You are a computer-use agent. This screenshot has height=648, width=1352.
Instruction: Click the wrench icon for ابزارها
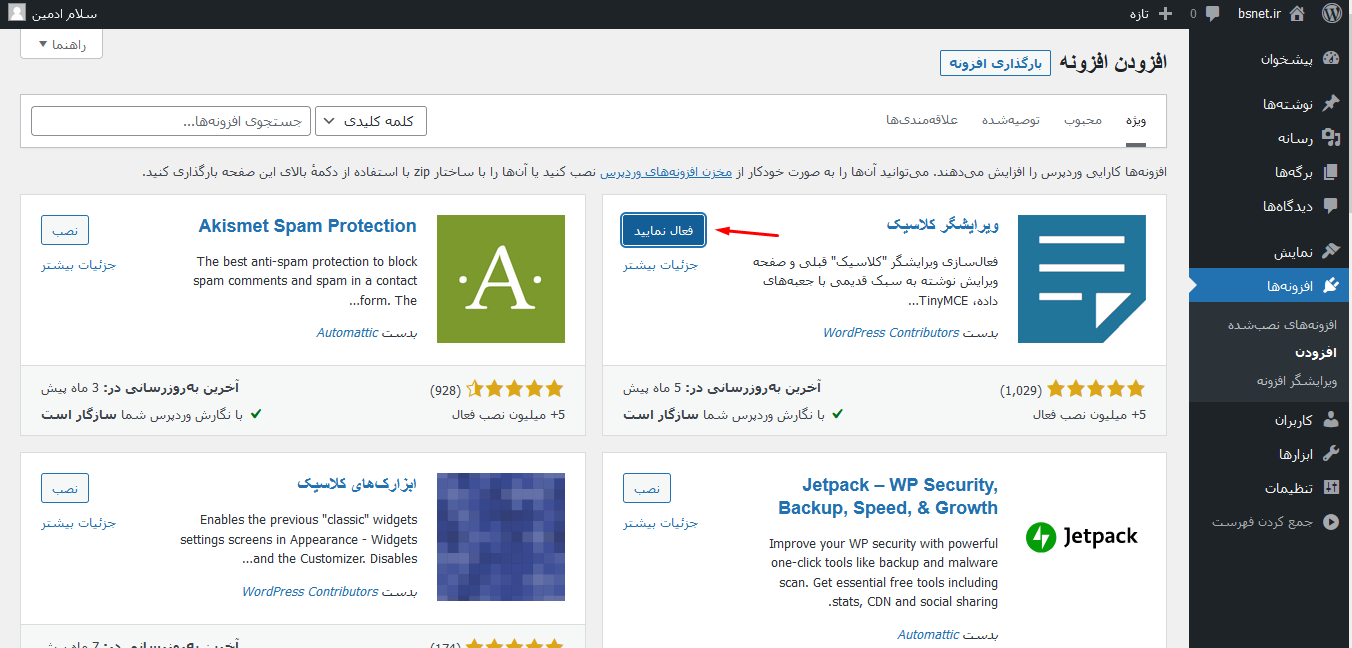tap(1330, 454)
